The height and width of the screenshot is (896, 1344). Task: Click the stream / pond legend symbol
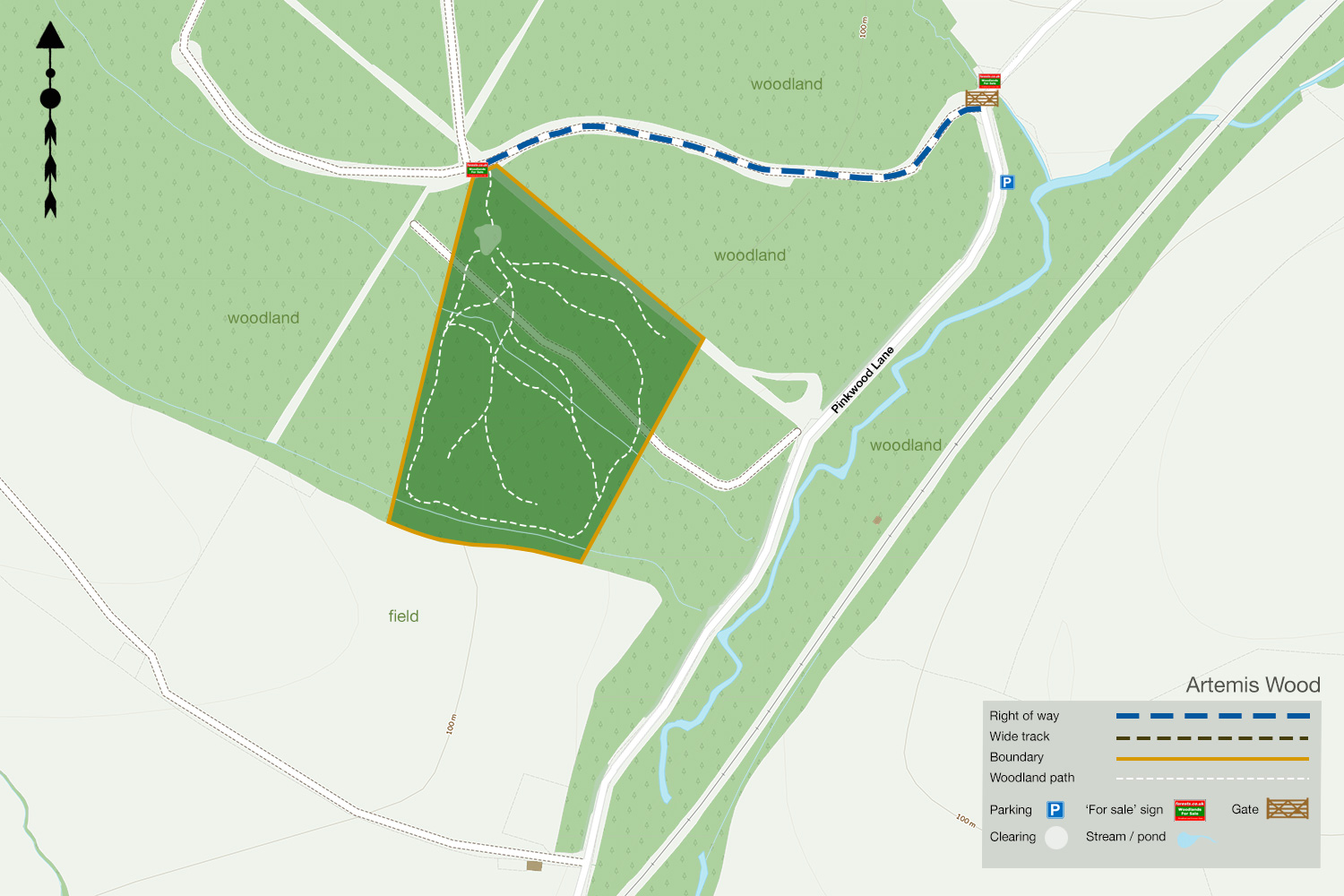1195,840
